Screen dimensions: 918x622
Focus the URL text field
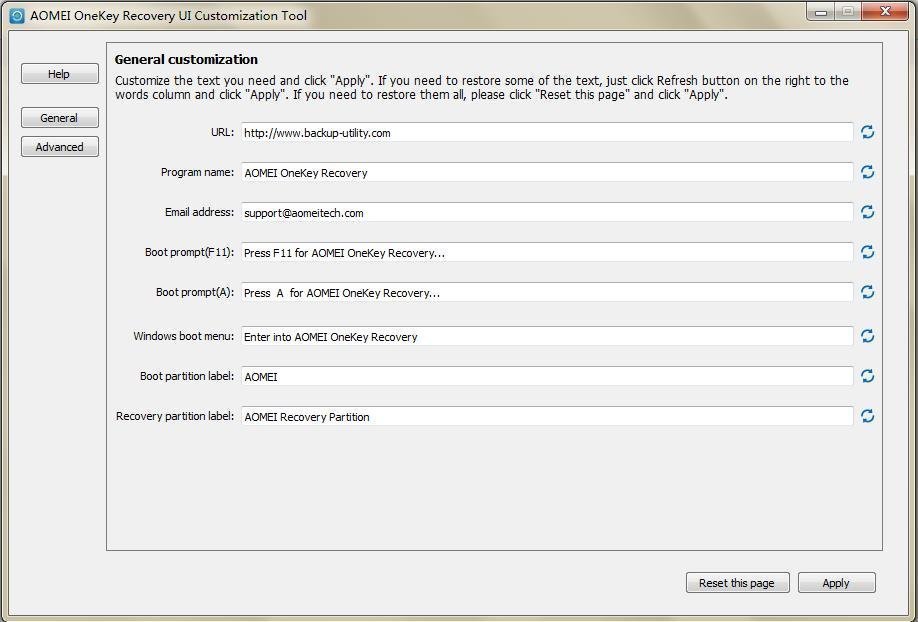pos(546,132)
